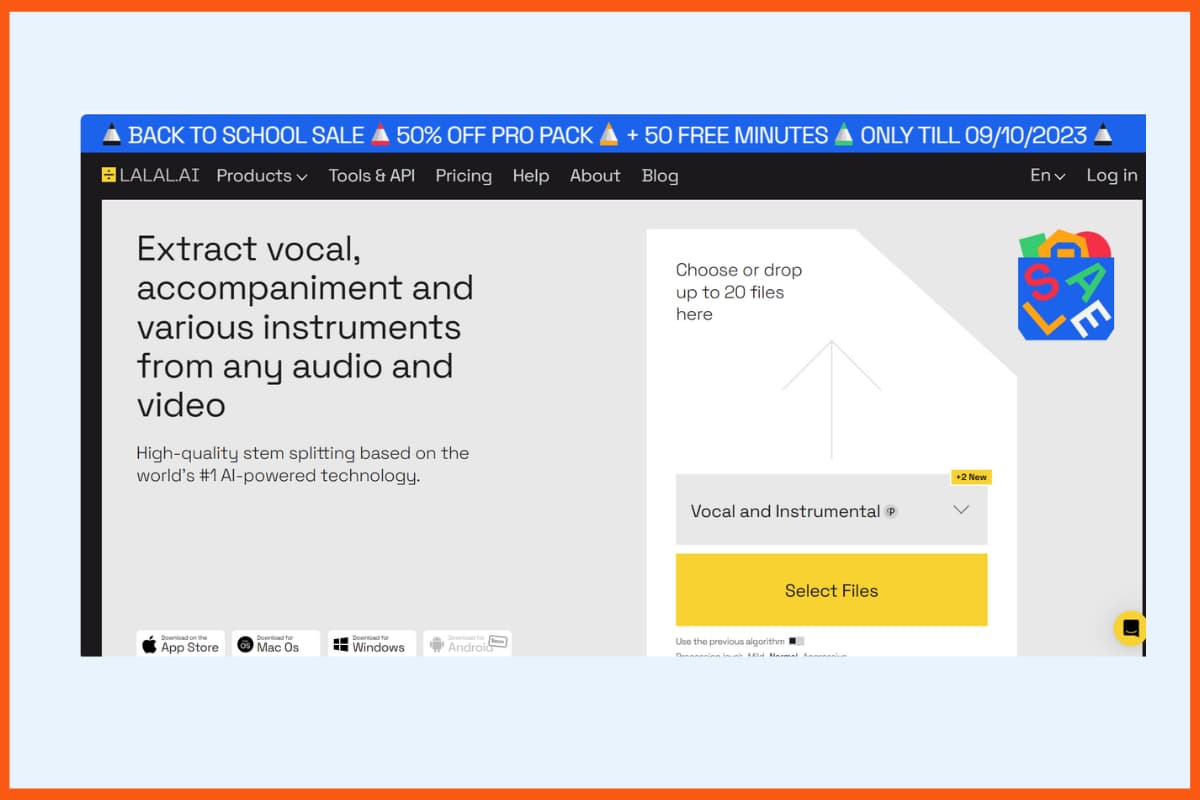Click the Log in link
The height and width of the screenshot is (800, 1200).
(x=1112, y=175)
